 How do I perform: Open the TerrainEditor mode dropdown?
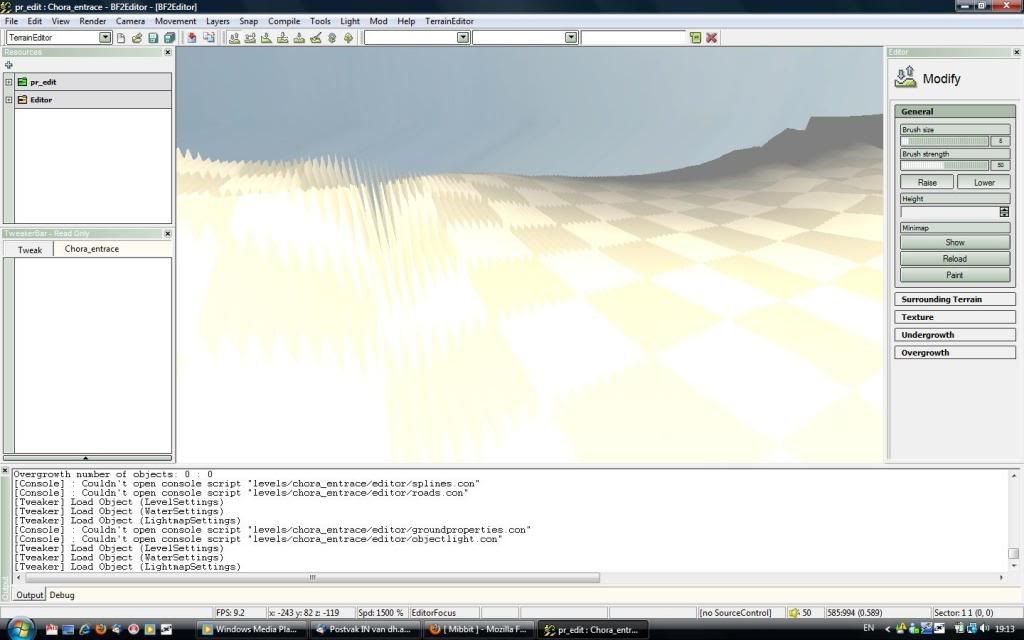pos(105,38)
